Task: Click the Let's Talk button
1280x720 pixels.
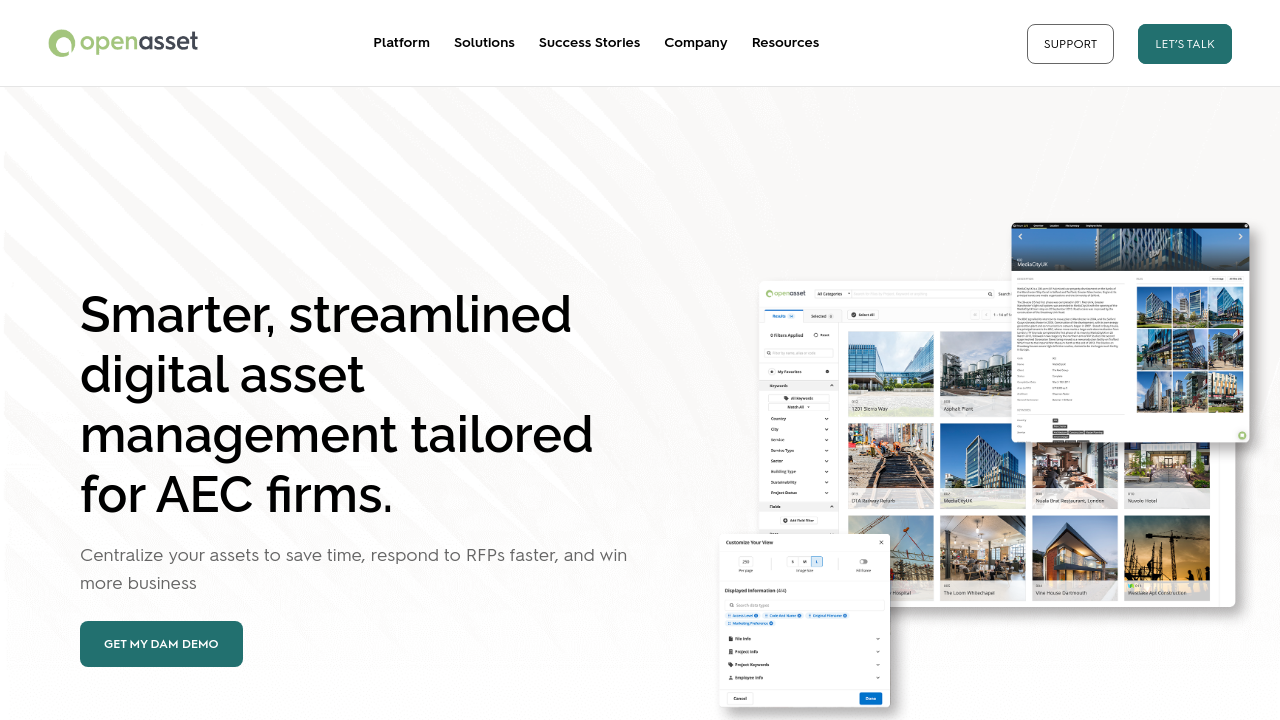Action: coord(1185,44)
